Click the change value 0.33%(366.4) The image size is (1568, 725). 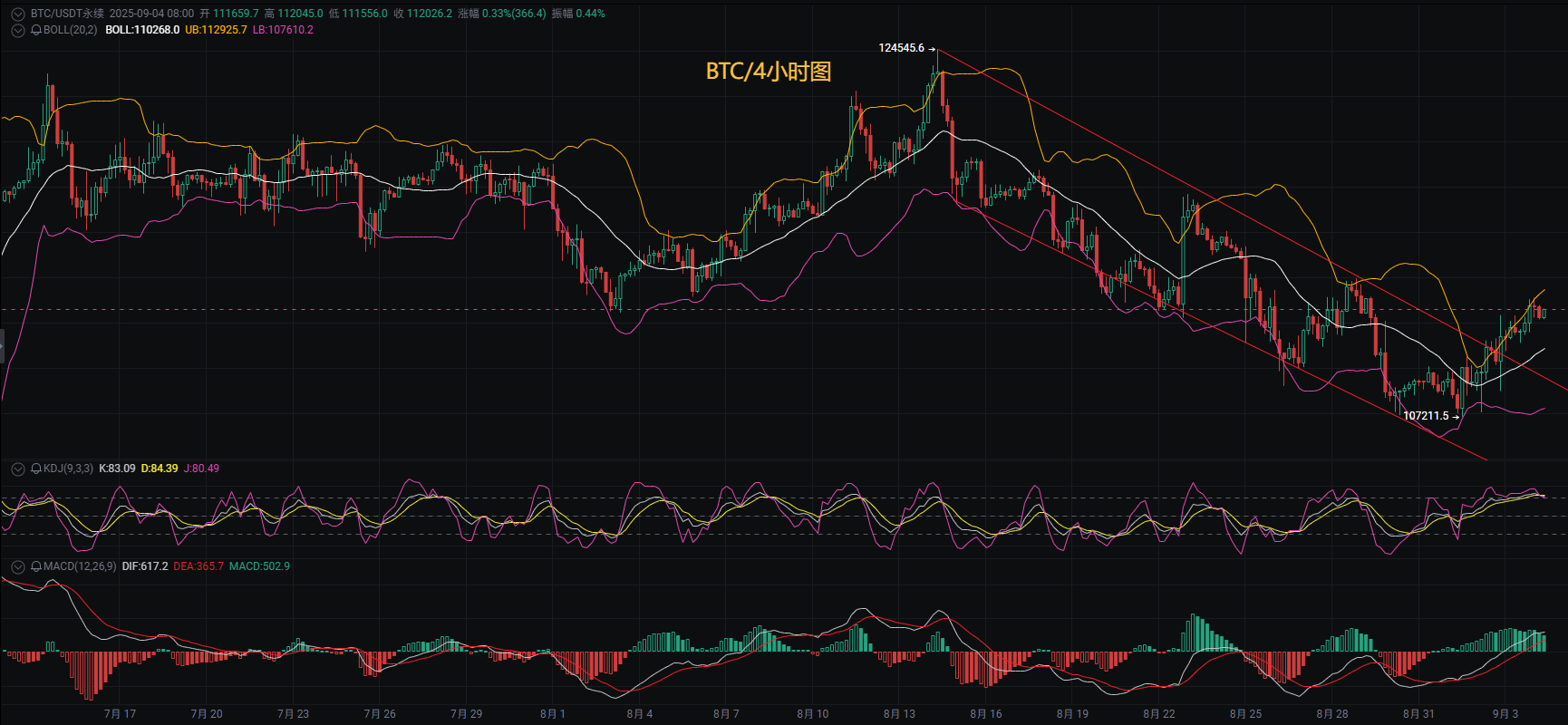point(515,14)
